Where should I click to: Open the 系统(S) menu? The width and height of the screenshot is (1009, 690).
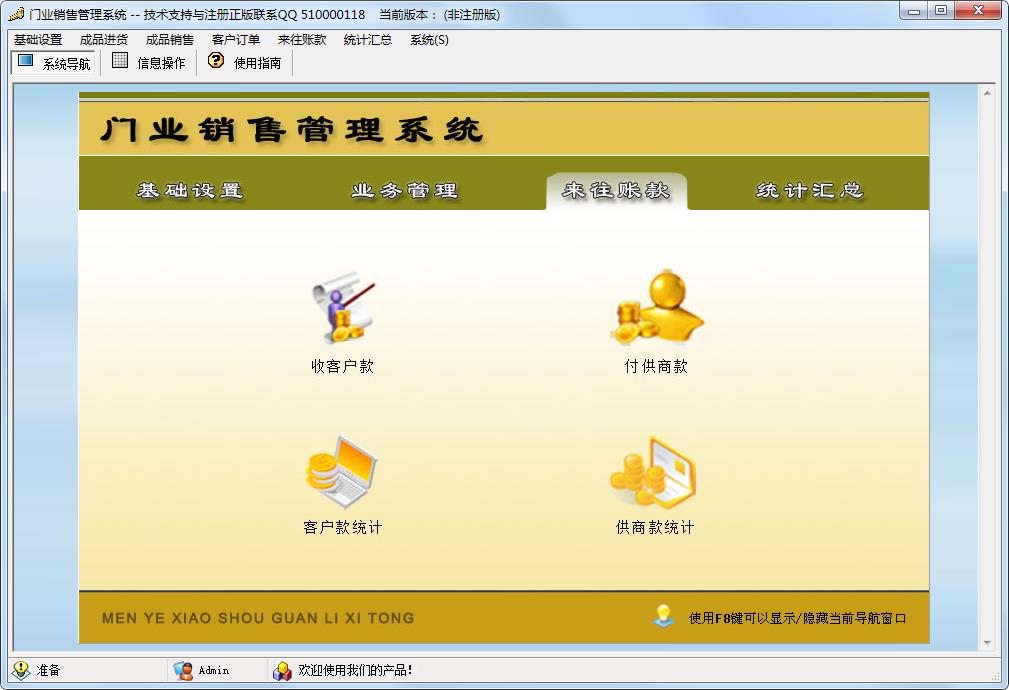point(429,40)
